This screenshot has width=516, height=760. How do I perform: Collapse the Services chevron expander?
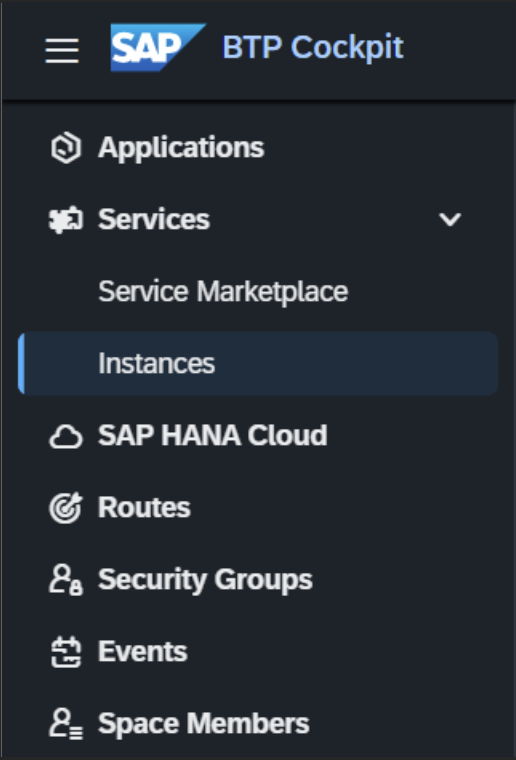click(x=450, y=220)
